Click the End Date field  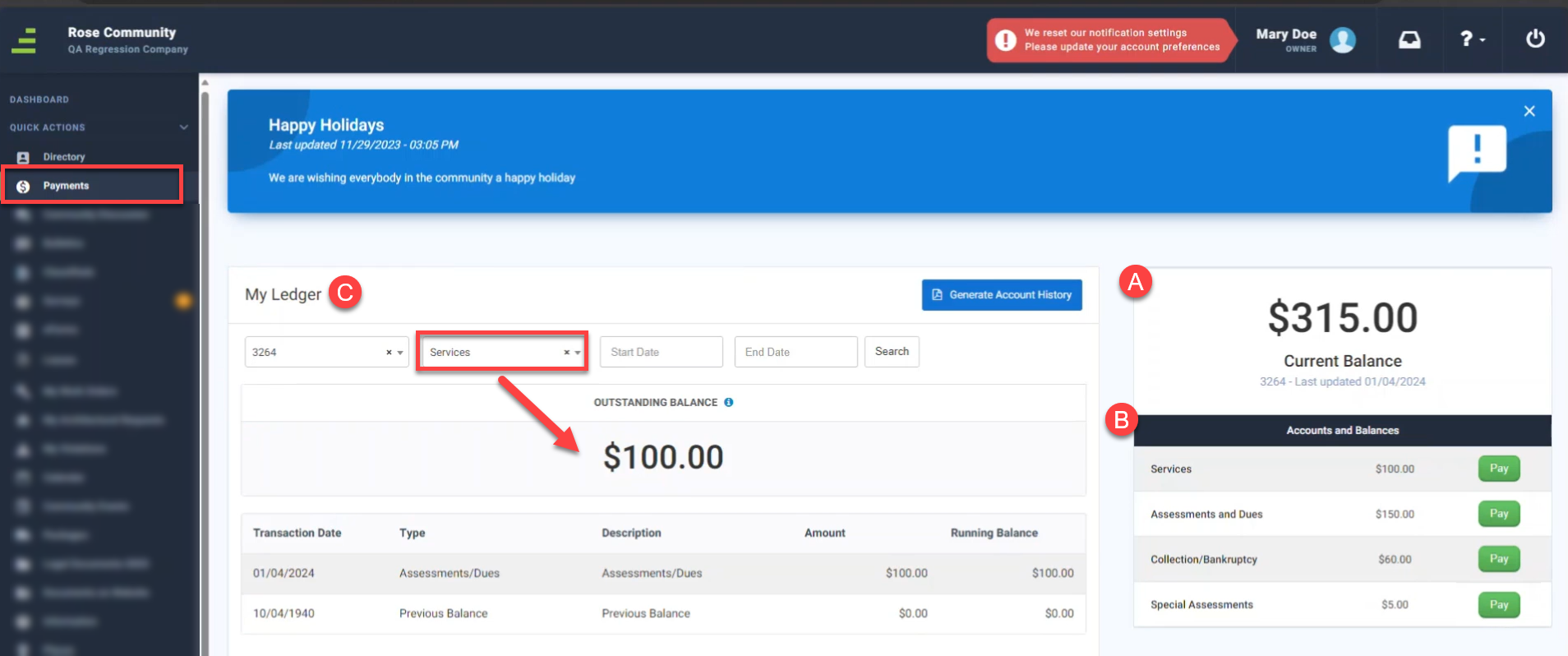point(796,352)
